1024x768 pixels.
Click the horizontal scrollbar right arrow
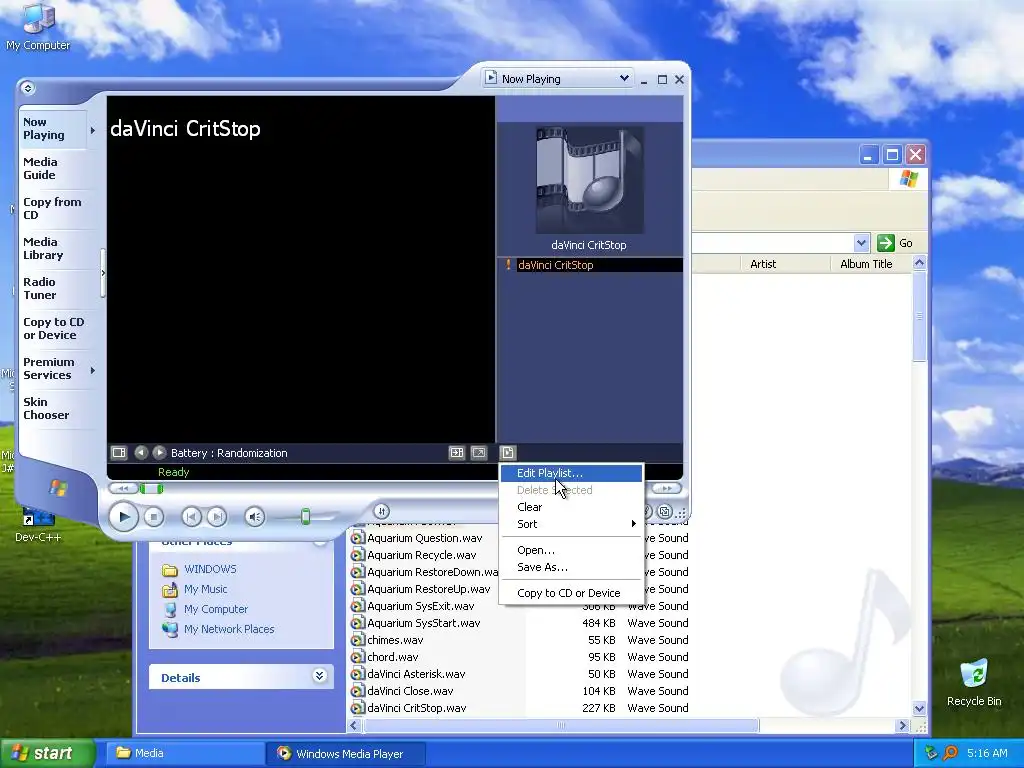[x=903, y=726]
